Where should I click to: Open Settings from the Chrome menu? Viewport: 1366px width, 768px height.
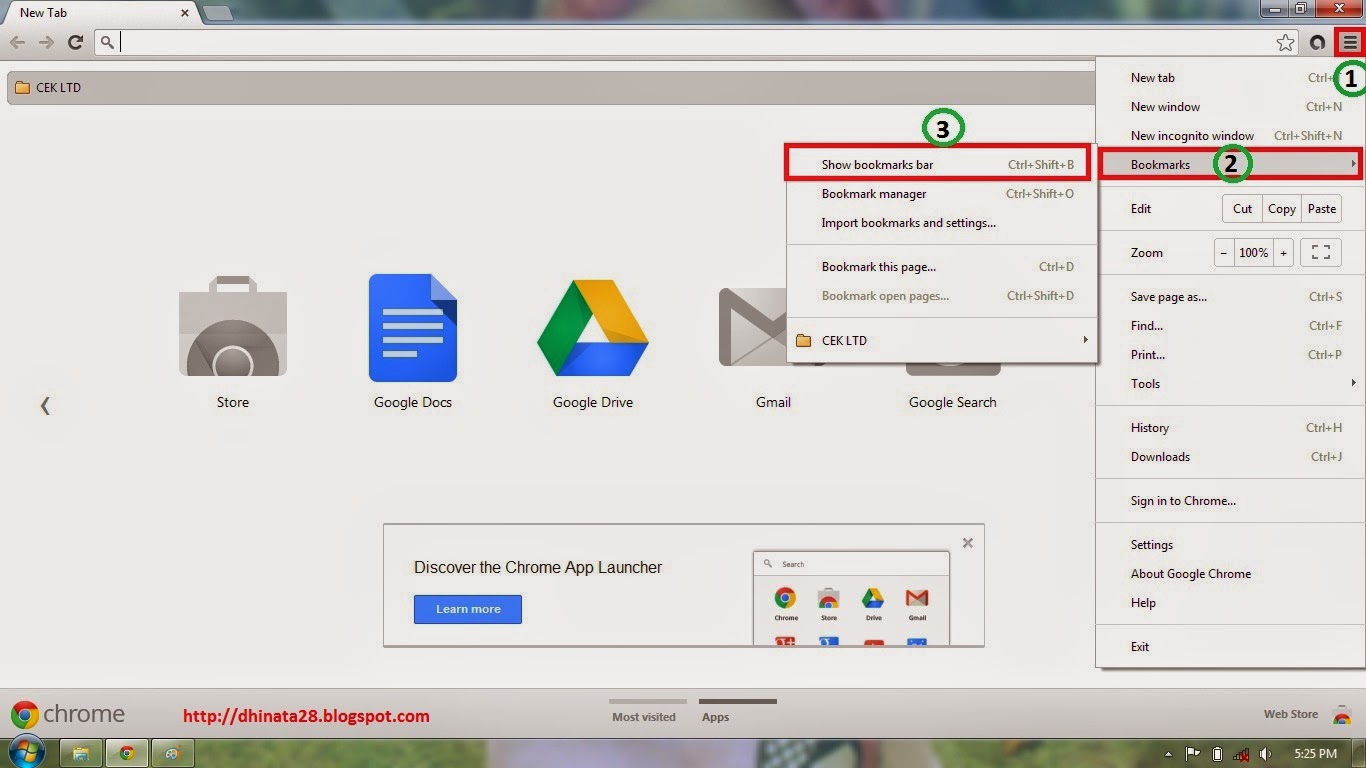1231,544
